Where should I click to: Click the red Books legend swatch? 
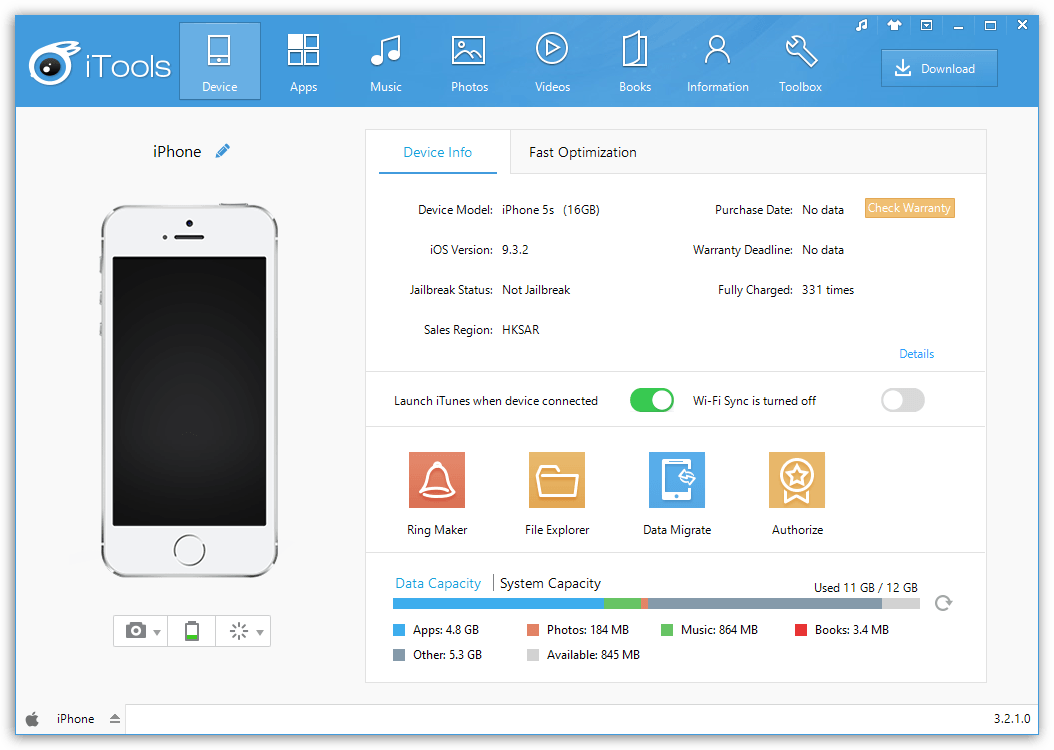coord(801,630)
